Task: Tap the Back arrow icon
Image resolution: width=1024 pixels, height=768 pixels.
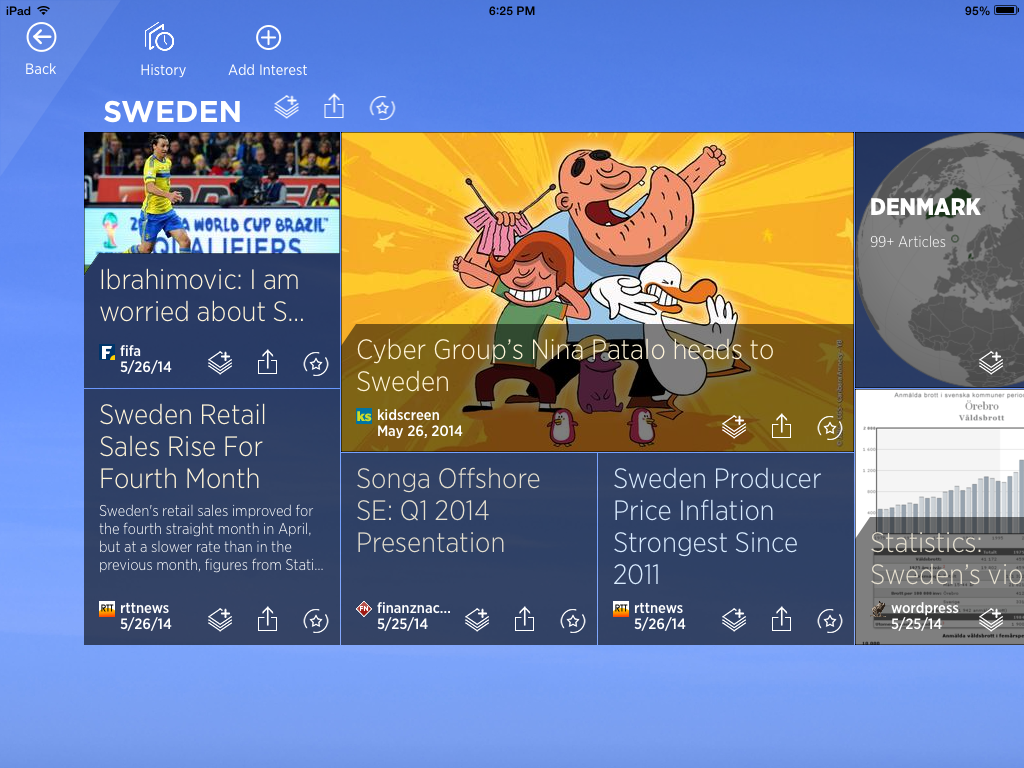Action: click(x=41, y=38)
